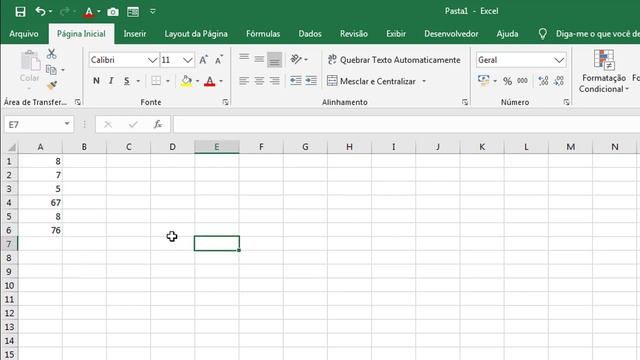Align text to middle of cell
The height and width of the screenshot is (360, 640).
pos(259,60)
